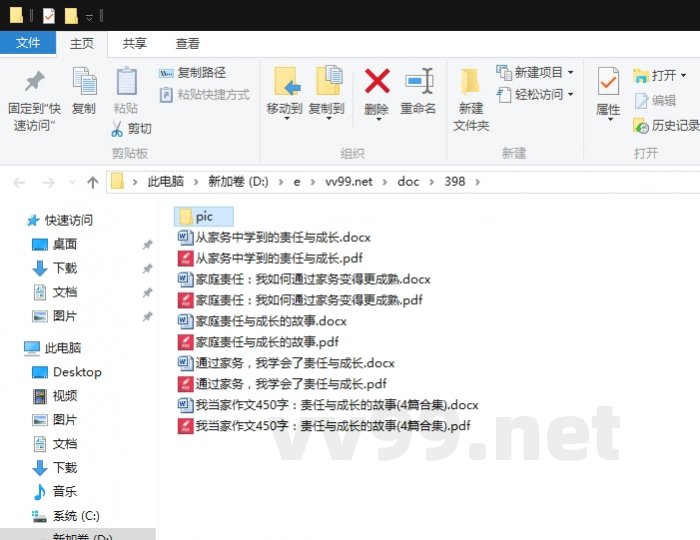Select 我当家作文450字 collection docx file
This screenshot has height=540, width=700.
328,405
